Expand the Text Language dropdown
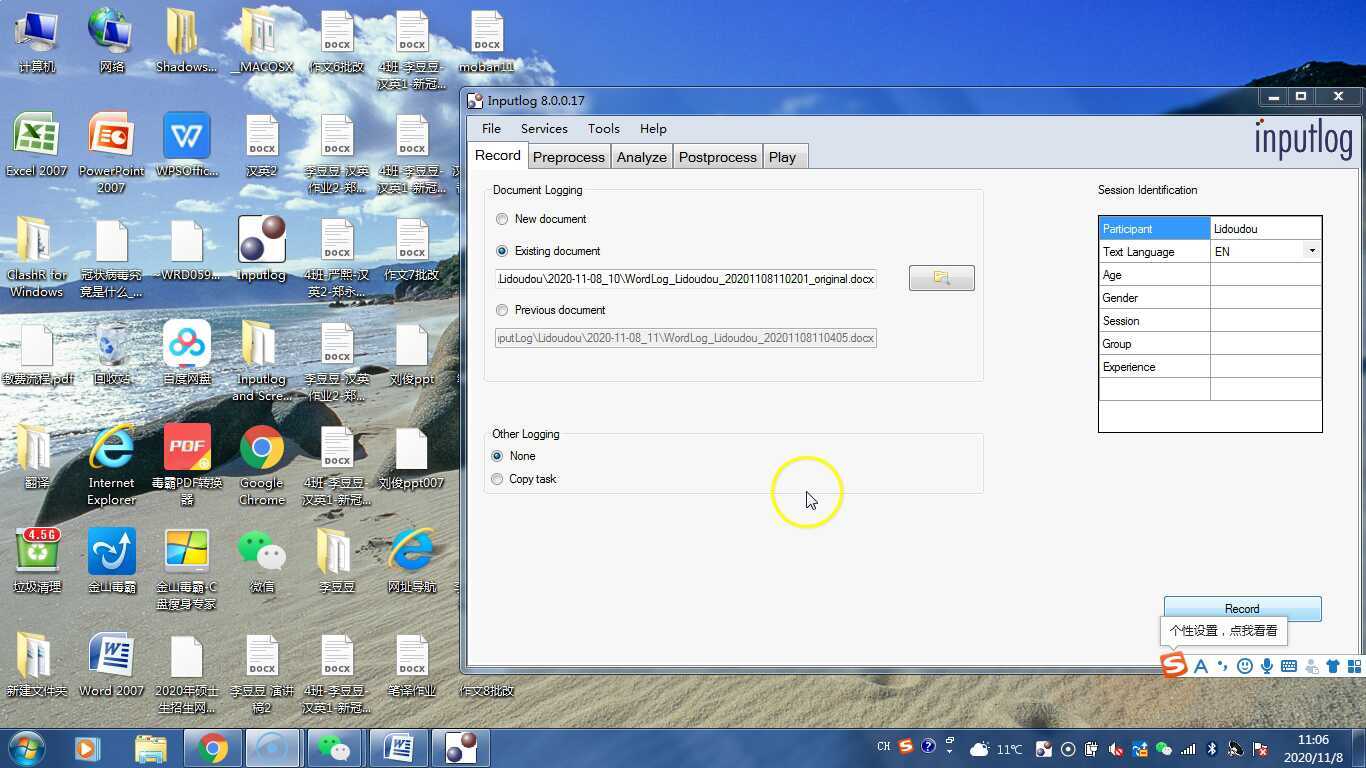This screenshot has width=1366, height=768. pos(1311,251)
